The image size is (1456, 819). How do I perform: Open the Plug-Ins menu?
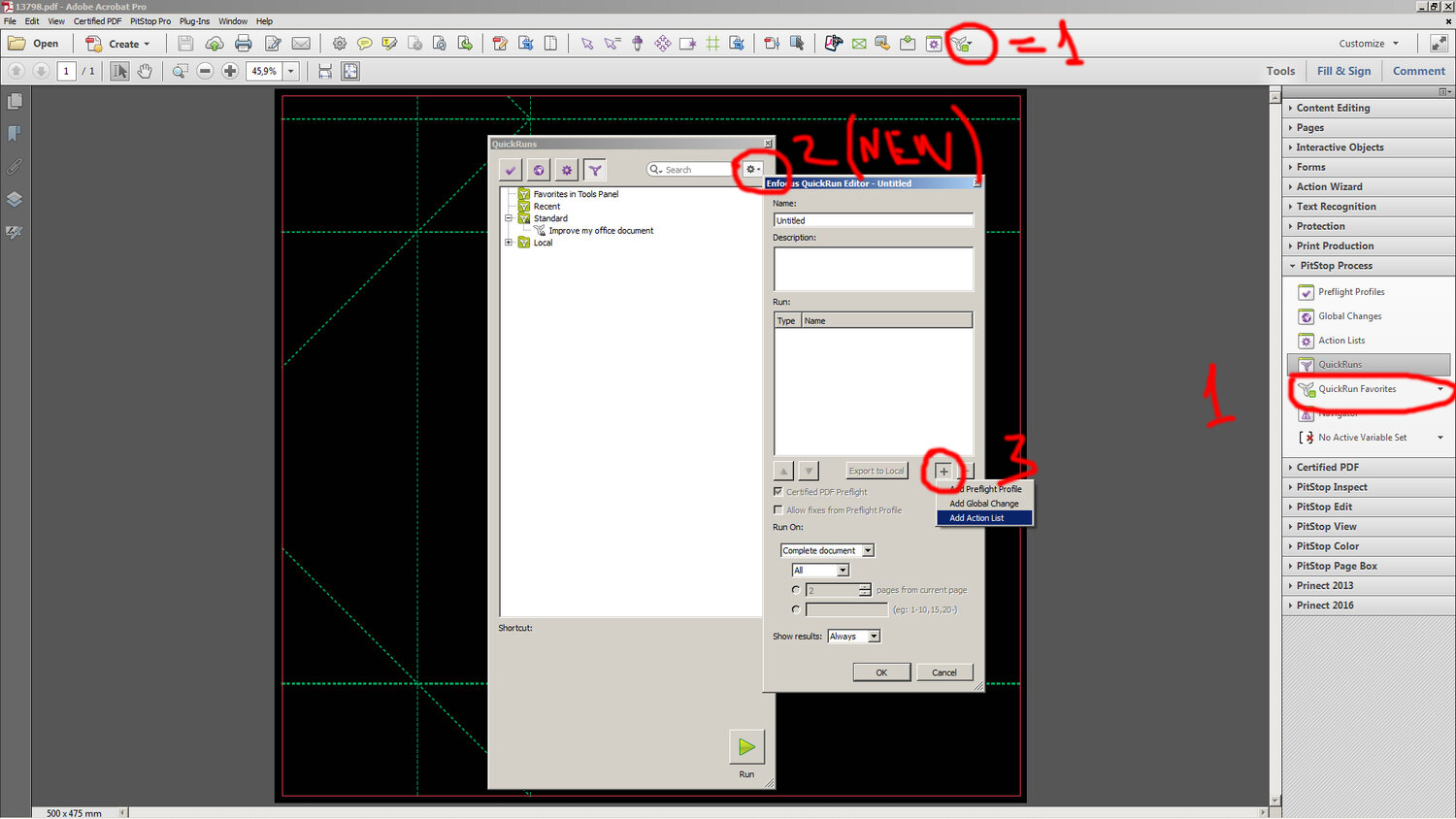pos(194,20)
